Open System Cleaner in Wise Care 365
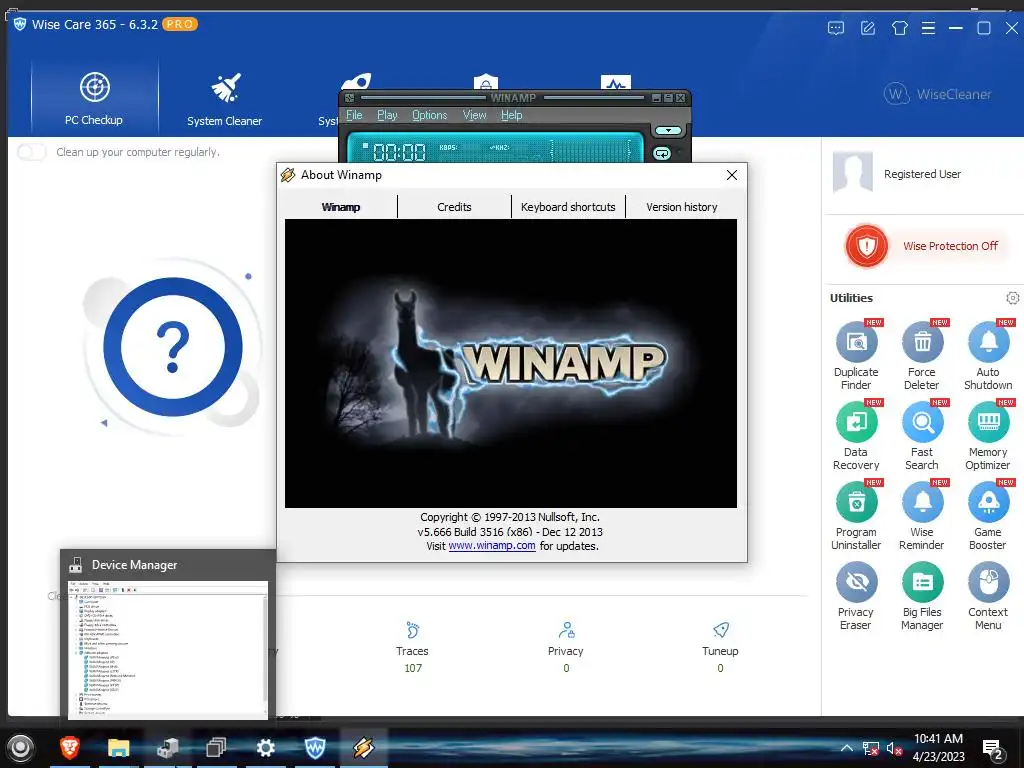Screen dimensions: 1024x768 point(224,98)
